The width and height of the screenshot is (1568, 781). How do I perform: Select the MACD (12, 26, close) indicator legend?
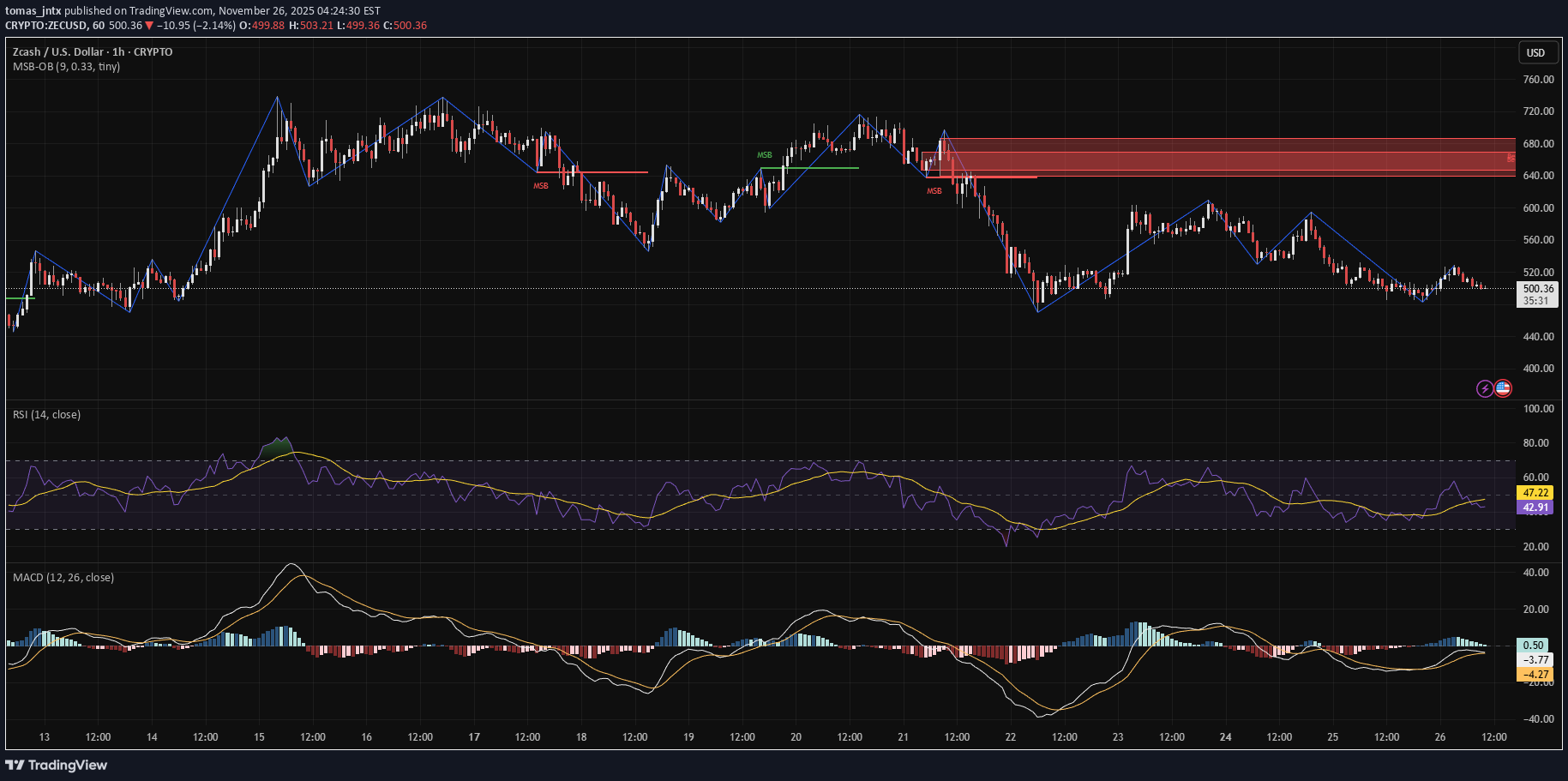[x=62, y=578]
